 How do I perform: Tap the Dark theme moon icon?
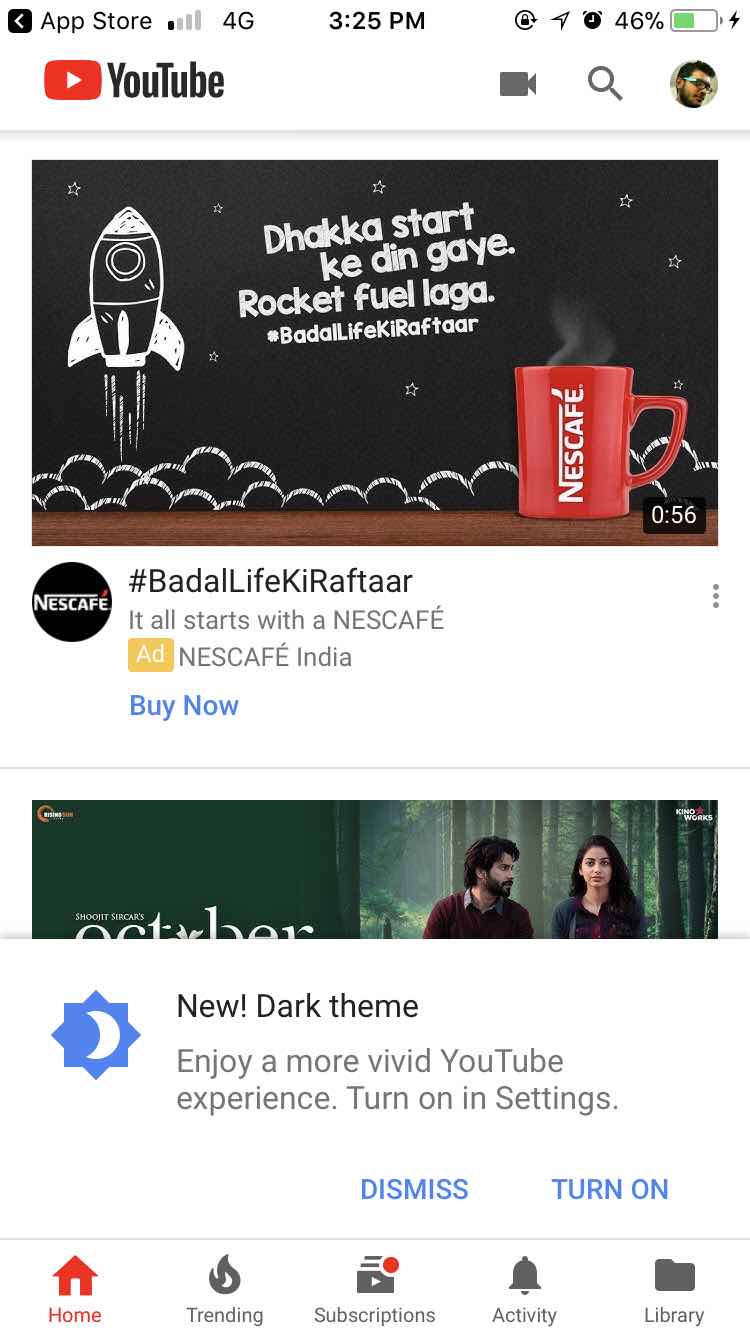96,1035
